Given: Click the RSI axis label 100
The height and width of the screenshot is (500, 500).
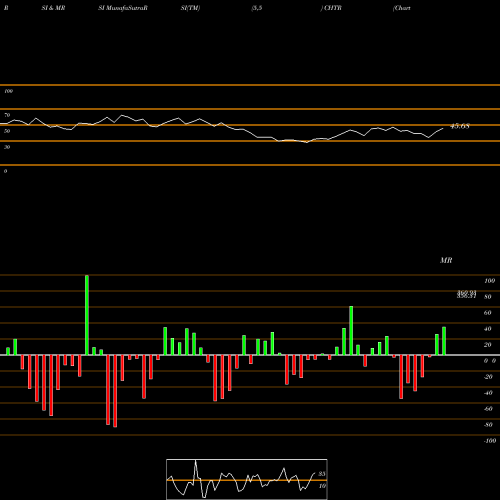Looking at the screenshot, I should pos(8,91).
